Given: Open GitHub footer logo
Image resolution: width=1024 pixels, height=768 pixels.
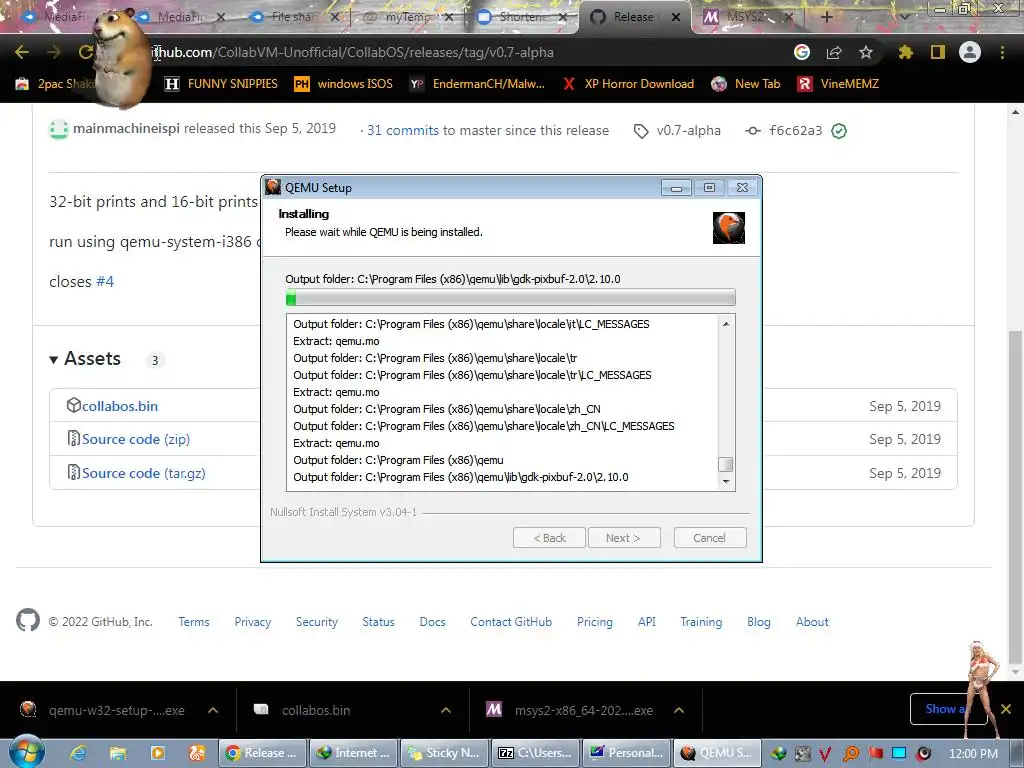Looking at the screenshot, I should pyautogui.click(x=28, y=620).
